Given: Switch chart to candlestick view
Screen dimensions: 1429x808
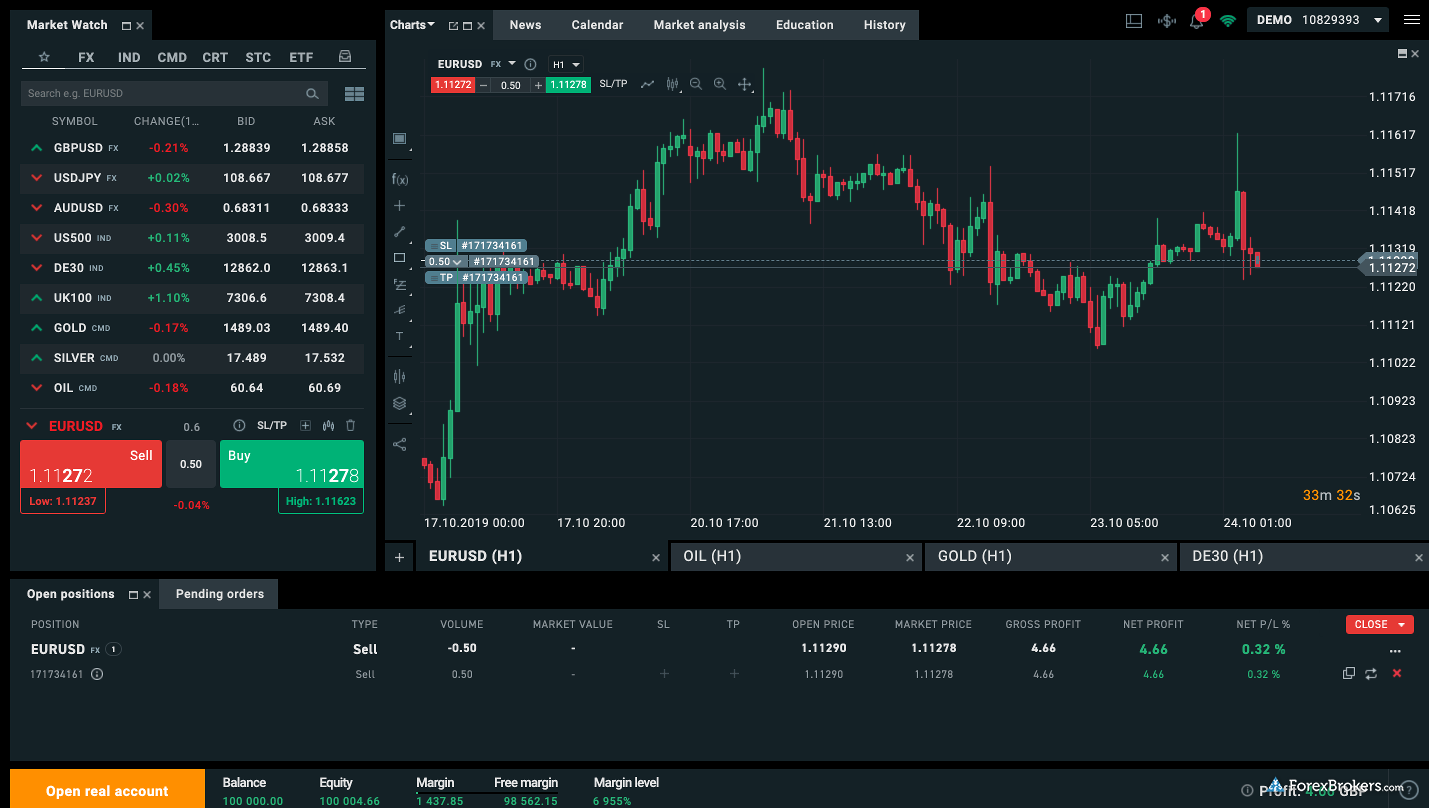Looking at the screenshot, I should point(672,84).
